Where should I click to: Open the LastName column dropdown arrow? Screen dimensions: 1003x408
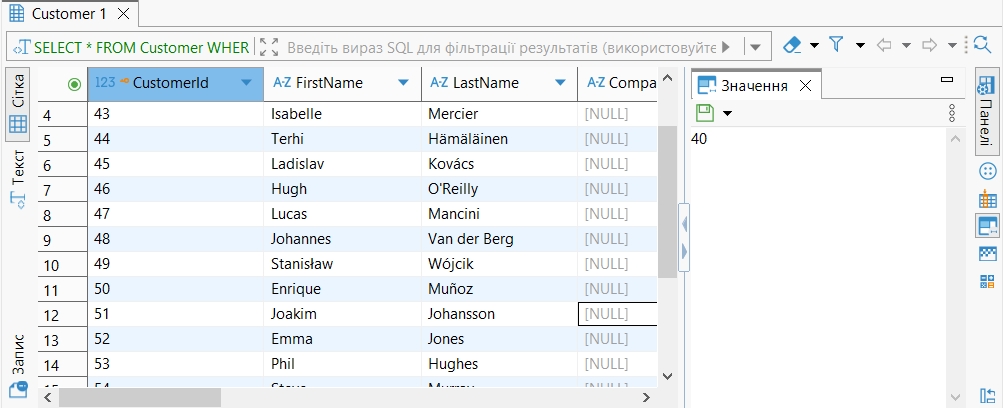tap(560, 82)
